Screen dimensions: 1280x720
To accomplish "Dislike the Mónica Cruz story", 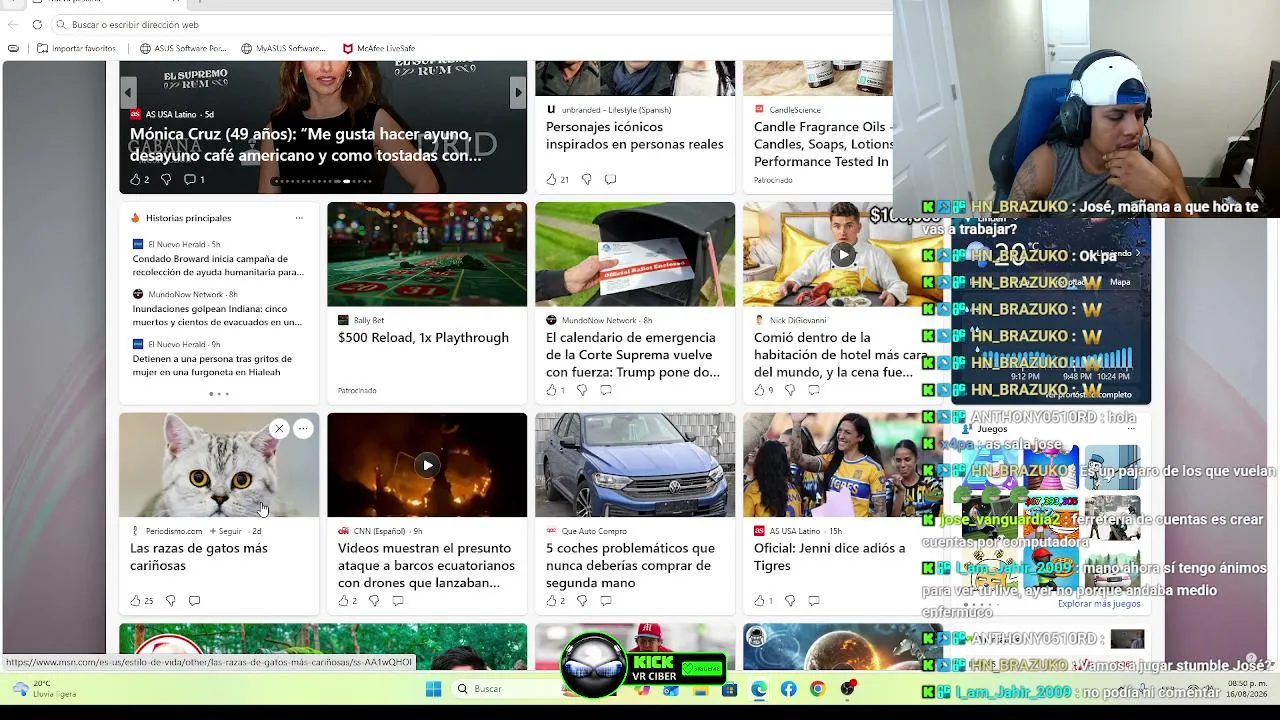I will click(166, 180).
